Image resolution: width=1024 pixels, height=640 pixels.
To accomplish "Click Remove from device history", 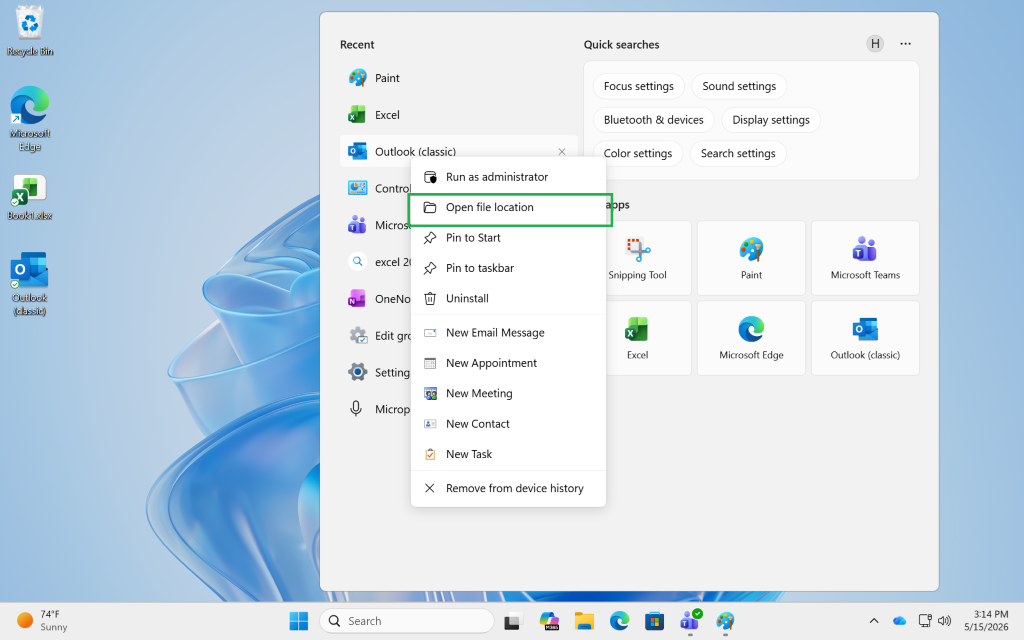I will coord(508,488).
